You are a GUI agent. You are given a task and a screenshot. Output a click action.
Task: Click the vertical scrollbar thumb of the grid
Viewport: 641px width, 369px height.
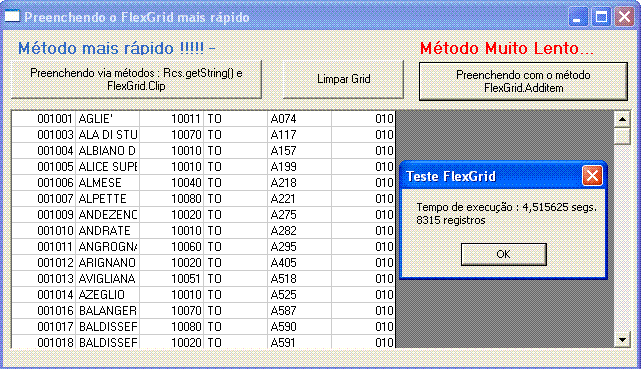(622, 136)
